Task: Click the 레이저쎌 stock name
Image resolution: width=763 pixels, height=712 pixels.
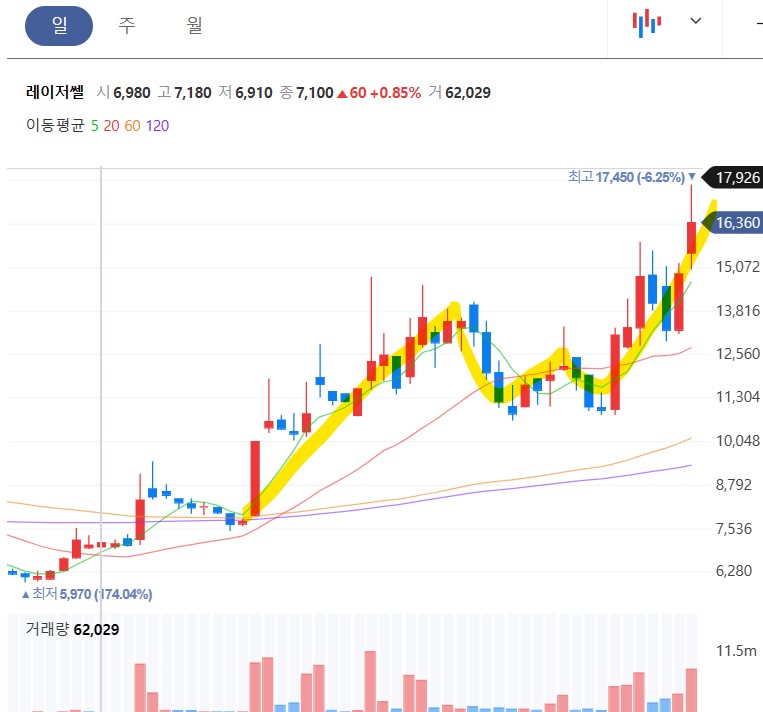Action: coord(54,92)
